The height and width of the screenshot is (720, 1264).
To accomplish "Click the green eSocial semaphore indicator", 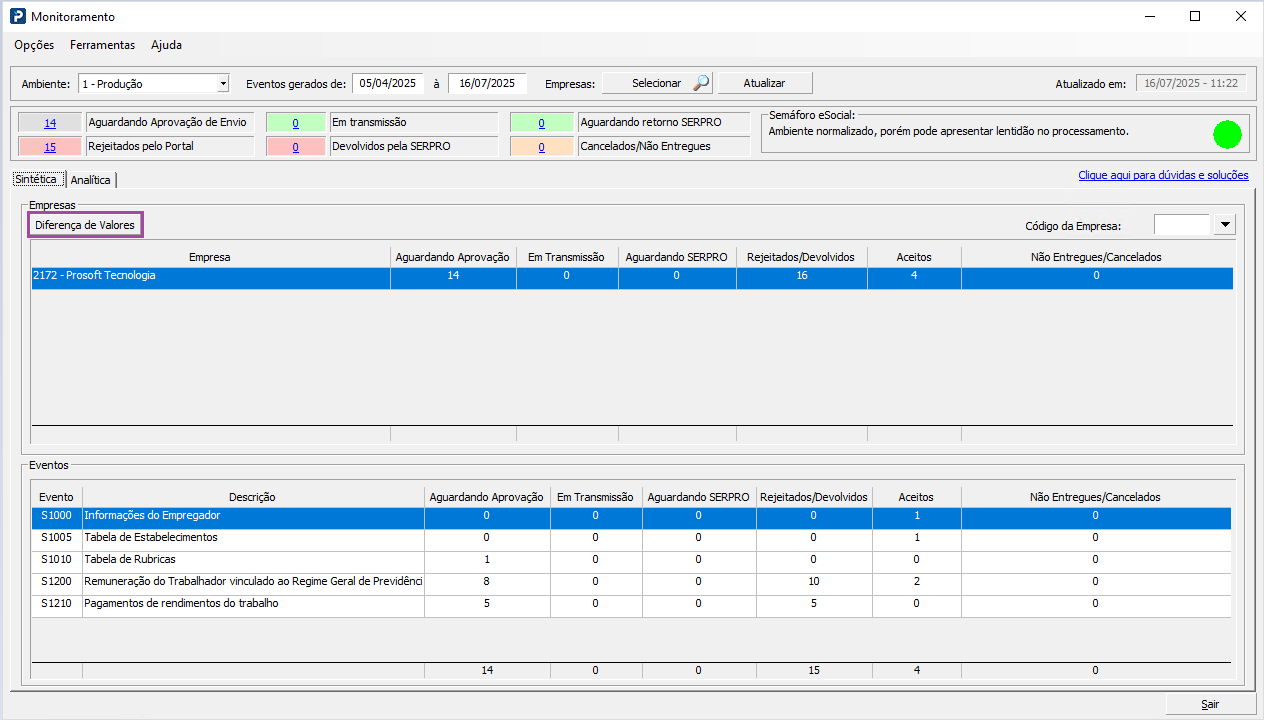I will pos(1226,134).
